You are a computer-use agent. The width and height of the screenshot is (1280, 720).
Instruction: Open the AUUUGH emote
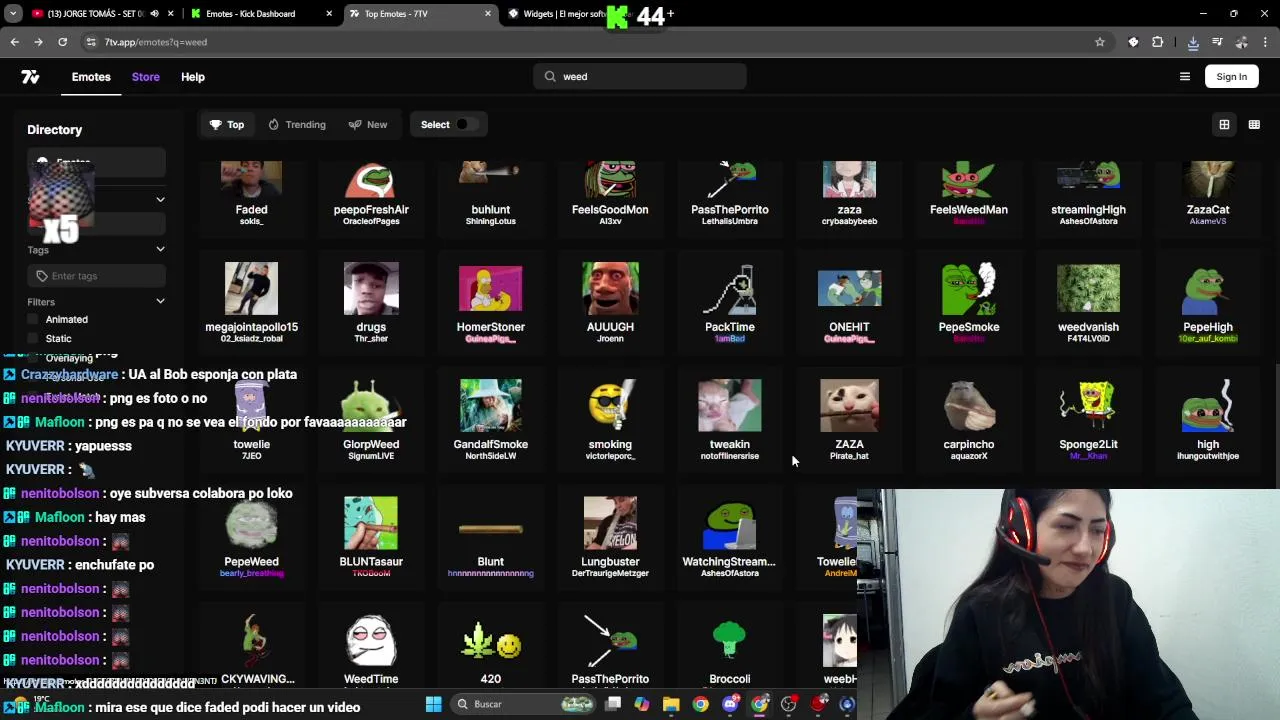click(610, 303)
